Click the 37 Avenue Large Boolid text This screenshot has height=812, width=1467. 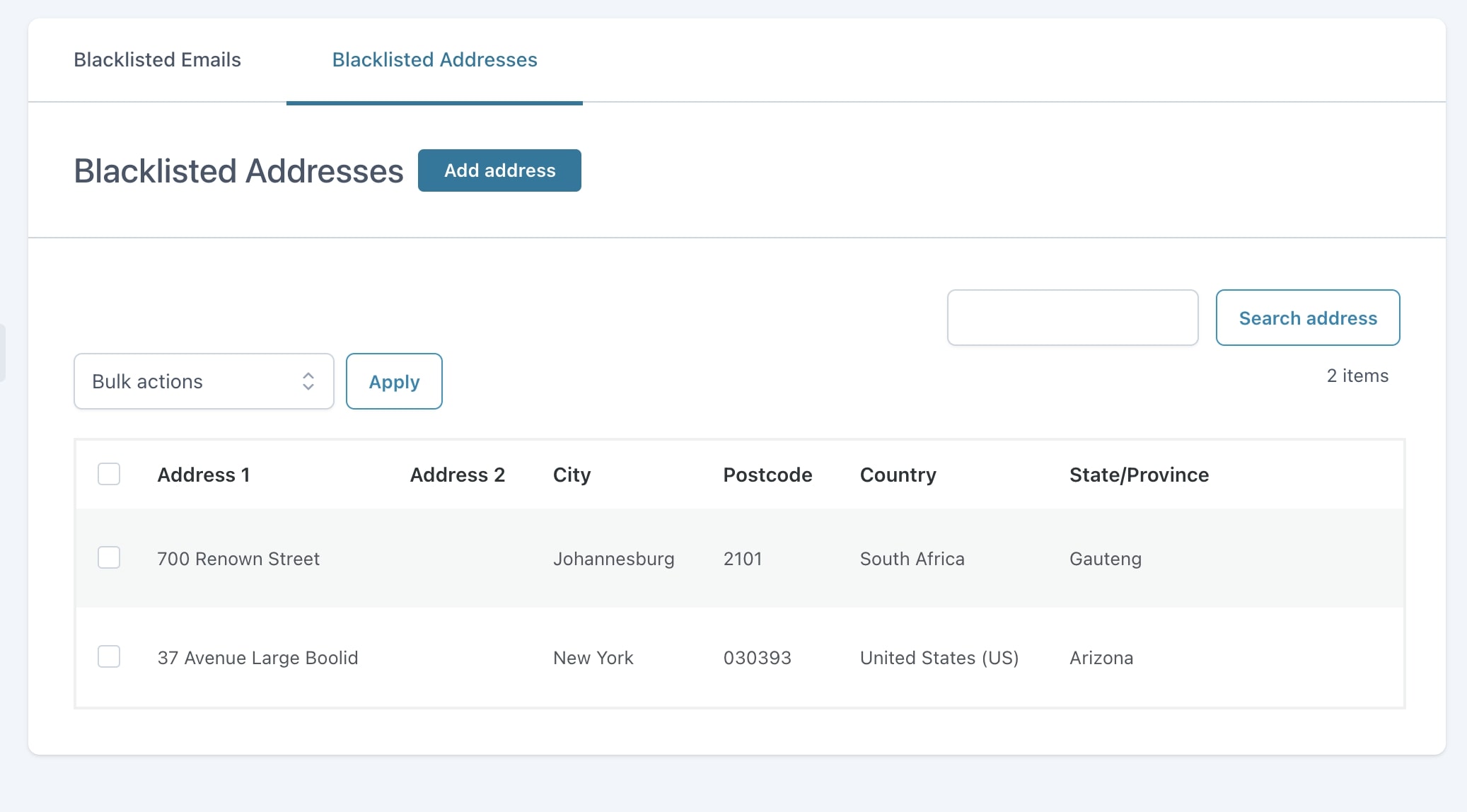pyautogui.click(x=257, y=658)
